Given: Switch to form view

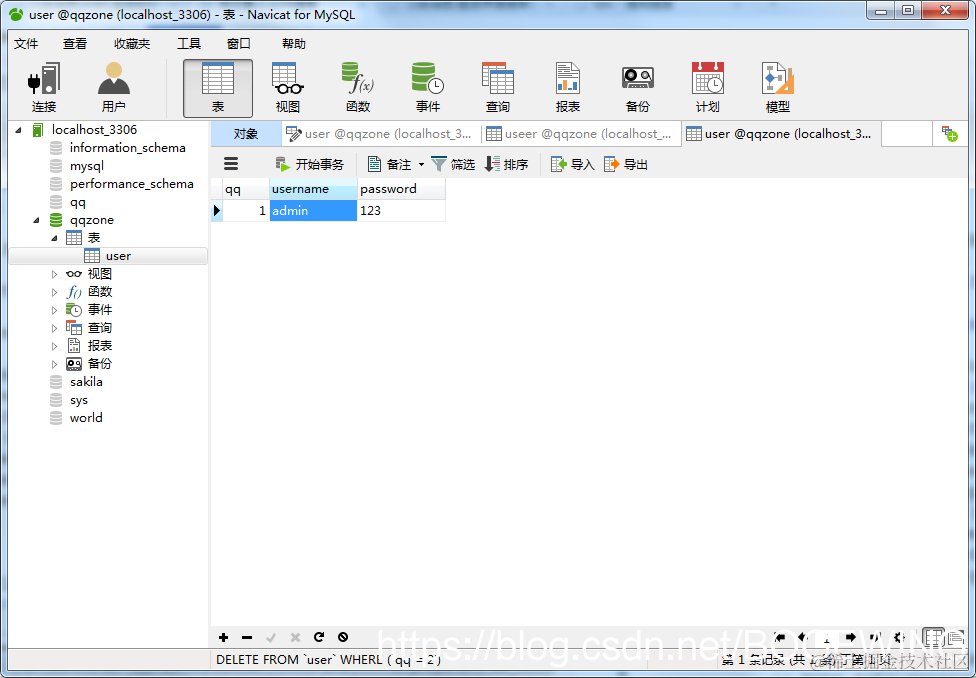Looking at the screenshot, I should point(954,637).
